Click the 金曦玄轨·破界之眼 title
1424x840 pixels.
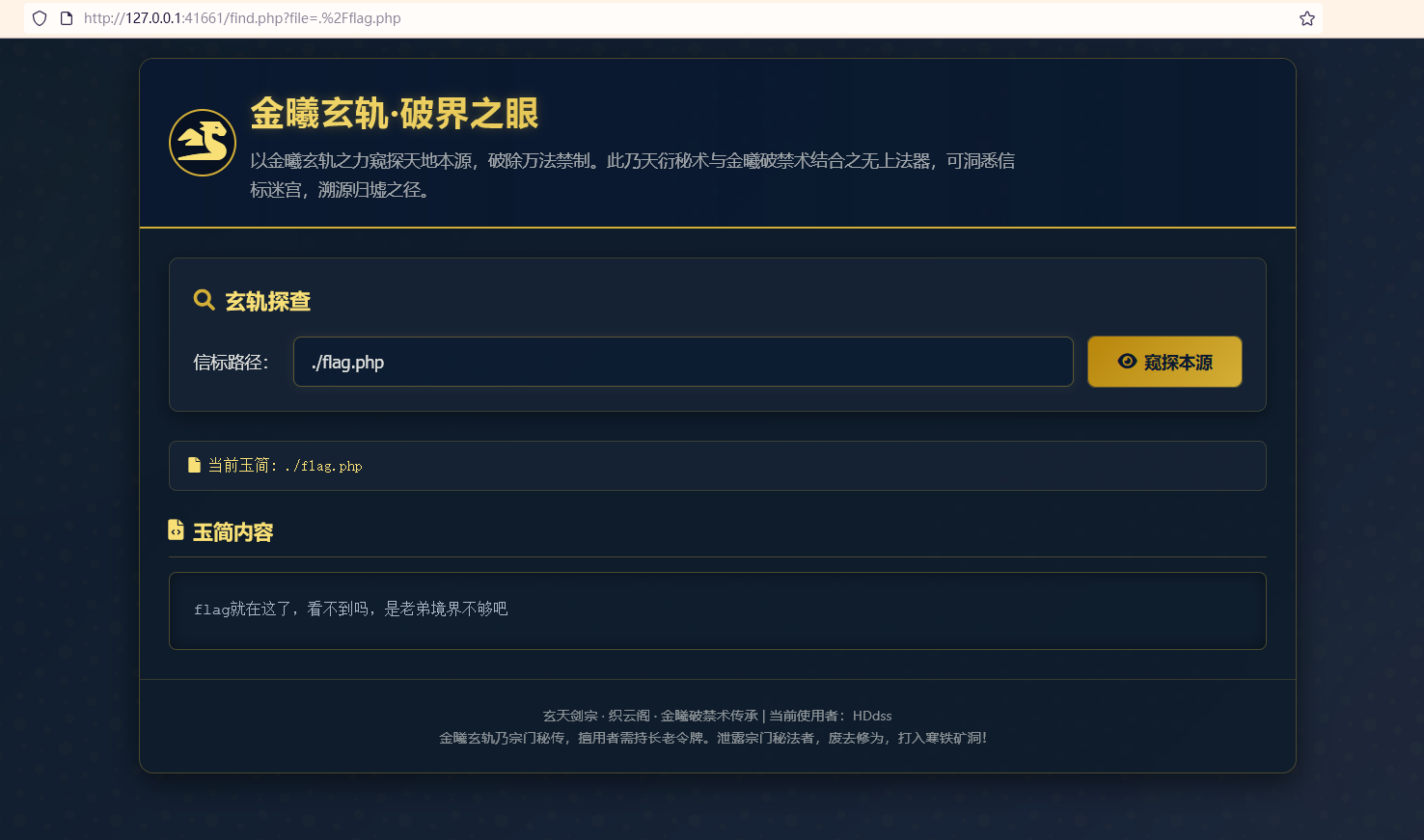[395, 114]
